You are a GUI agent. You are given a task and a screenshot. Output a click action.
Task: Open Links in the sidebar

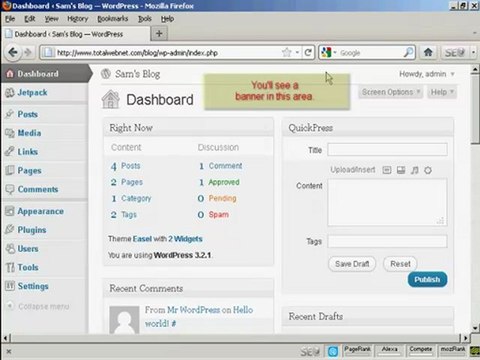coord(27,152)
